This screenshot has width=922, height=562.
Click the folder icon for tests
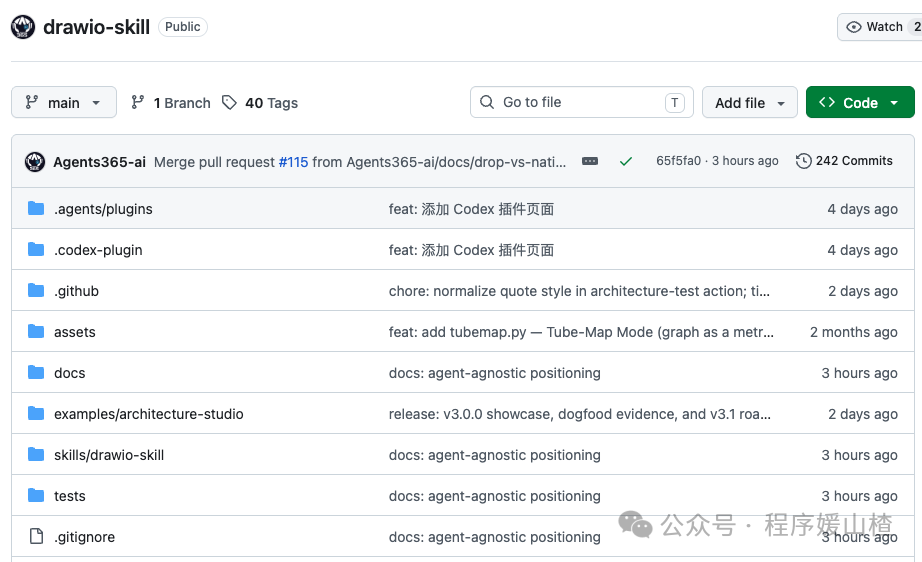36,496
